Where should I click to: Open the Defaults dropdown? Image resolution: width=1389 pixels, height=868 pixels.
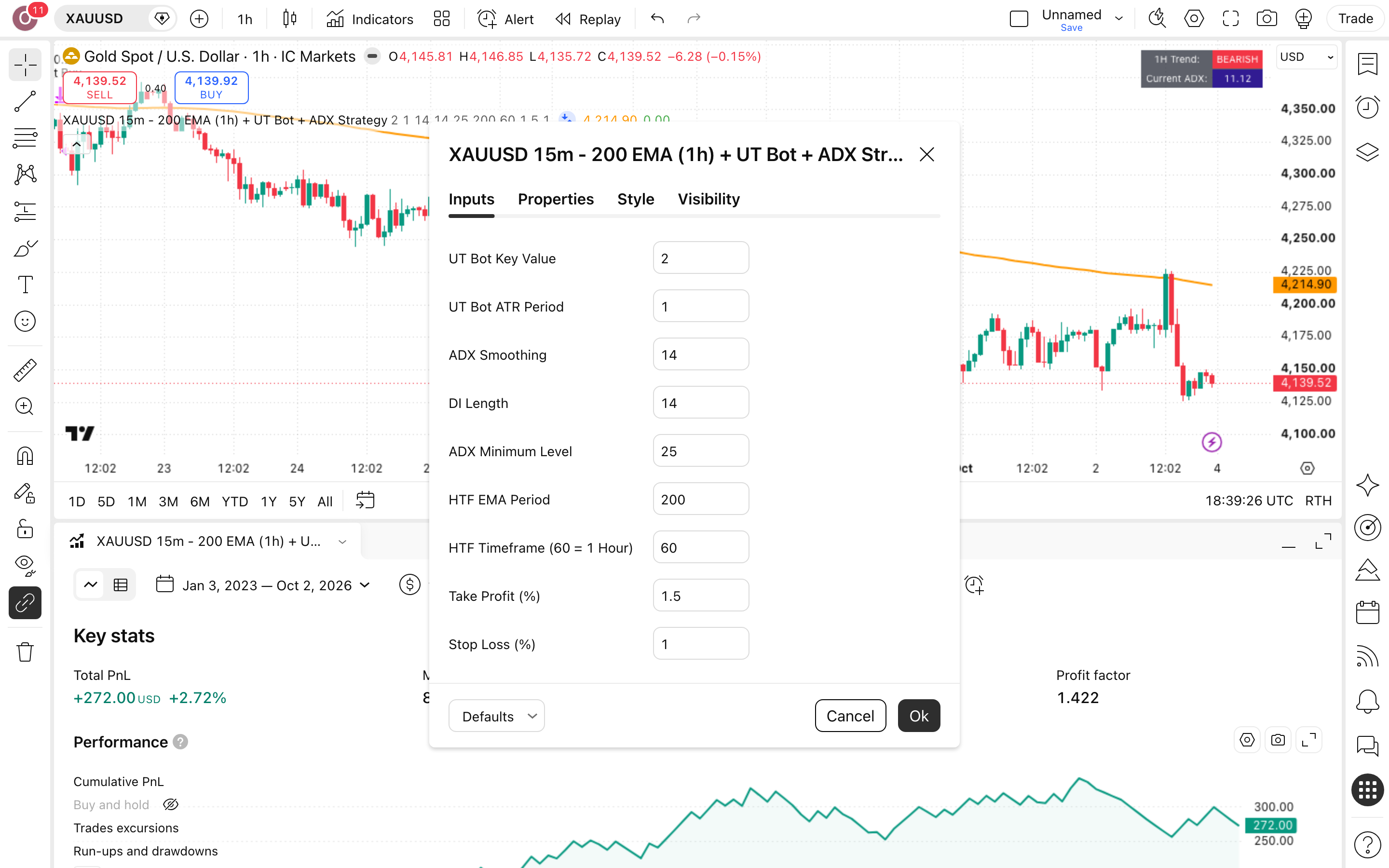pyautogui.click(x=496, y=716)
